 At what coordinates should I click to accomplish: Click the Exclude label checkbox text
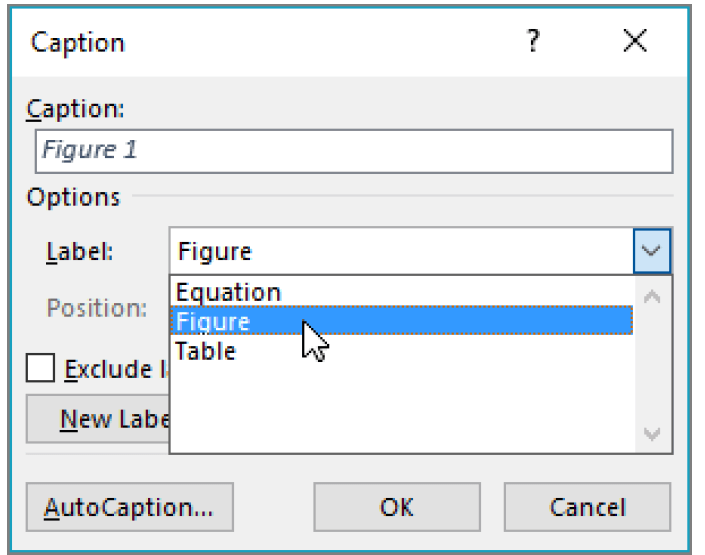click(x=116, y=369)
